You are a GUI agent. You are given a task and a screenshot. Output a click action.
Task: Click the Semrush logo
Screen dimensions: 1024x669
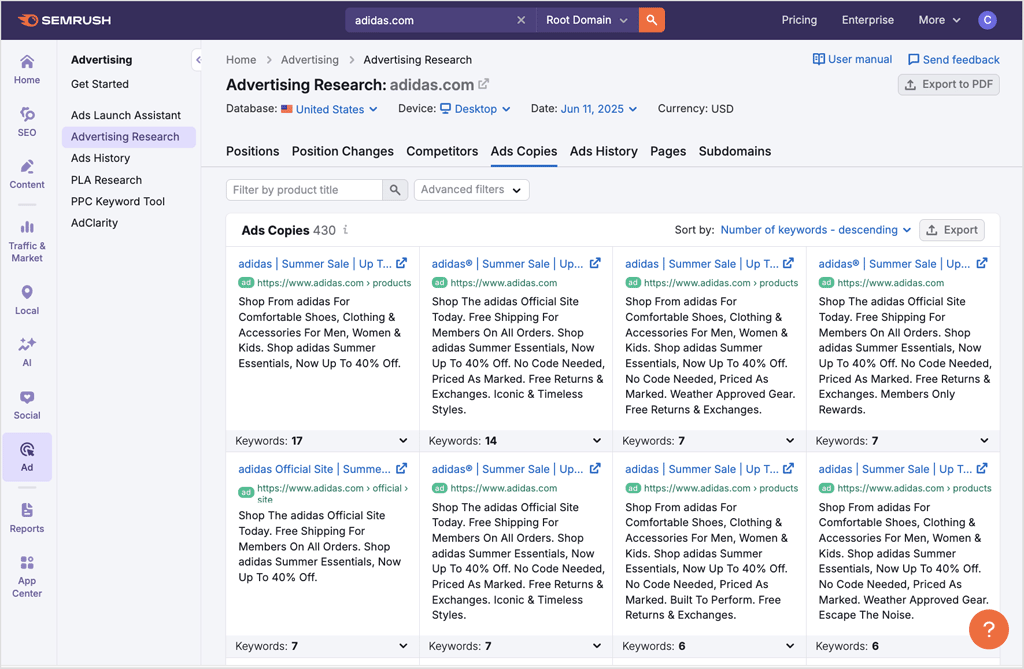65,20
